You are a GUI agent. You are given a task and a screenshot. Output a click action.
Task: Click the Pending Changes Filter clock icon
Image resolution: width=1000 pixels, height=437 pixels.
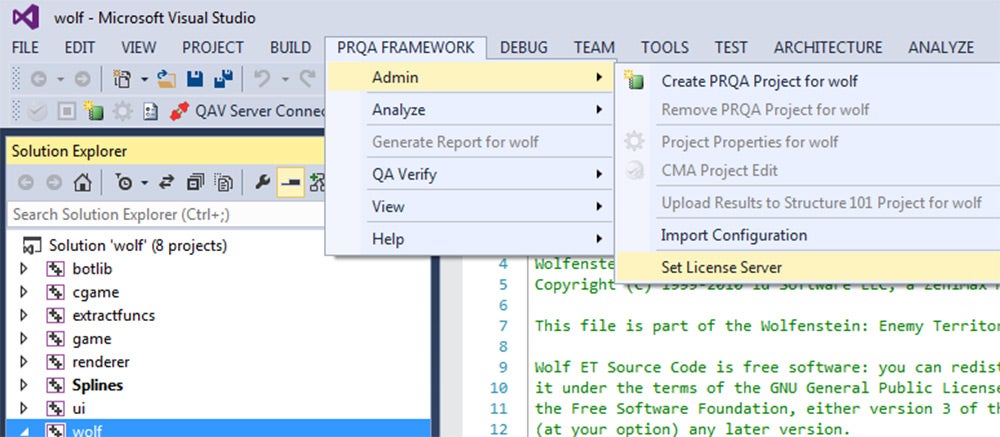coord(124,183)
